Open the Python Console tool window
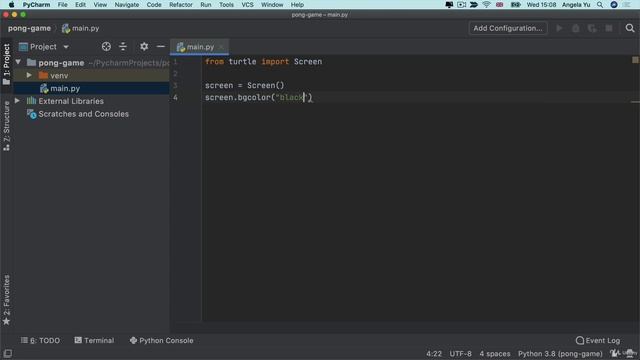This screenshot has width=640, height=360. [x=161, y=340]
